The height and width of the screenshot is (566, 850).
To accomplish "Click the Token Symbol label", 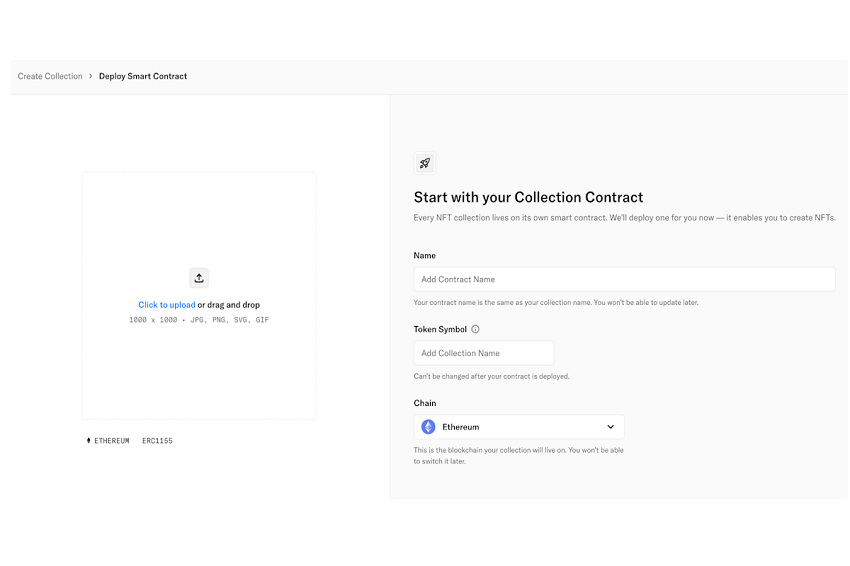I will click(440, 329).
